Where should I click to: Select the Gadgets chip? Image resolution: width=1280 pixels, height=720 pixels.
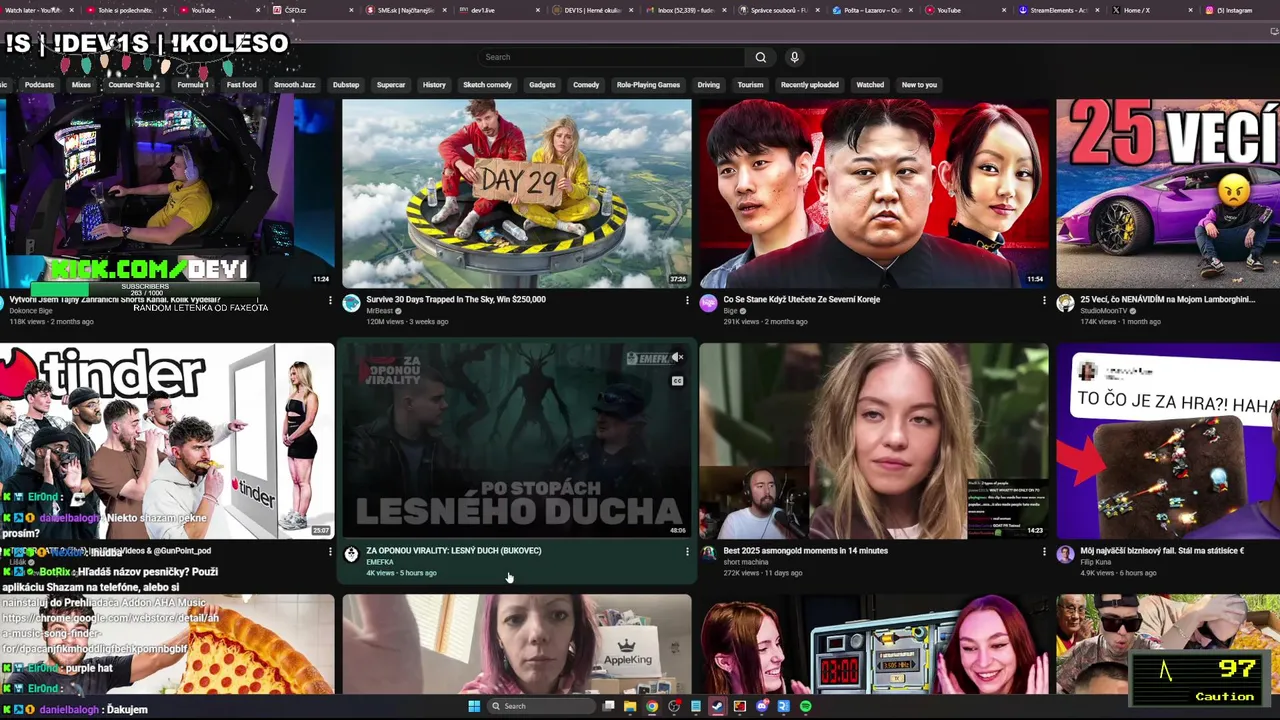tap(542, 85)
